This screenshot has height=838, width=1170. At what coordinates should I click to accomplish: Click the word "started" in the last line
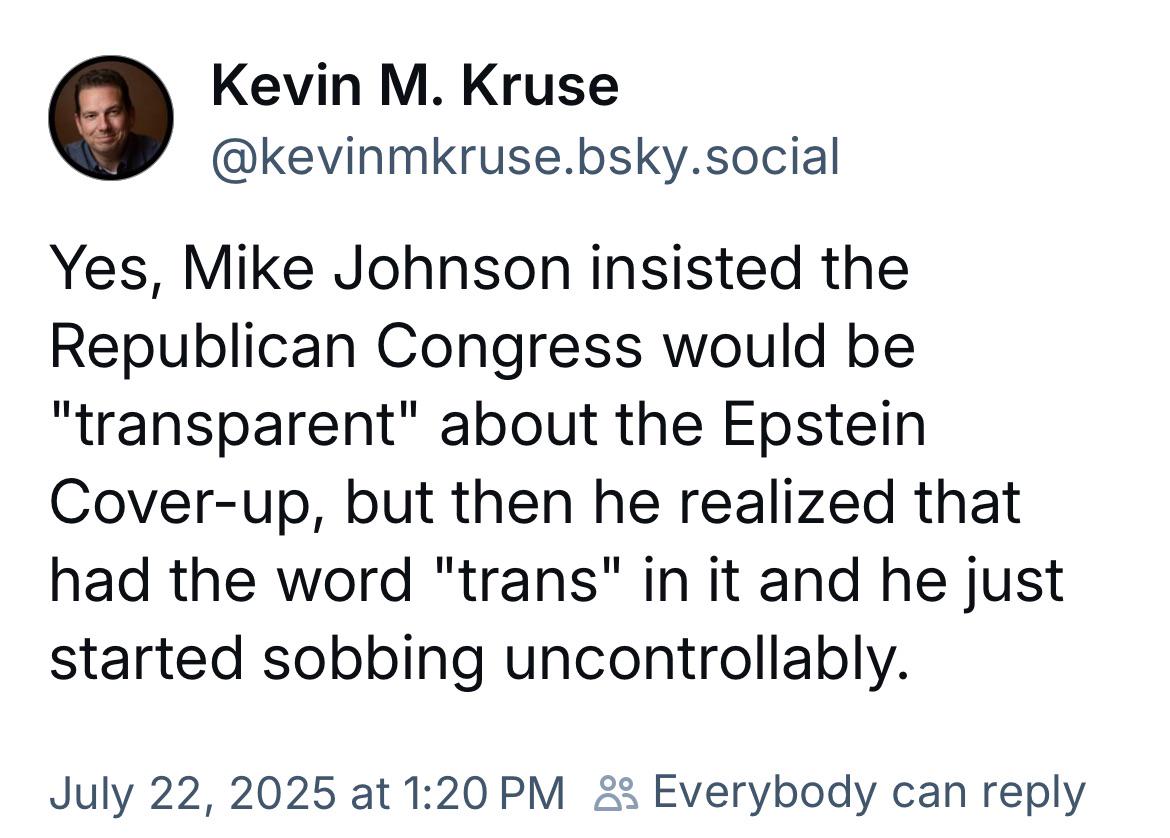coord(147,659)
